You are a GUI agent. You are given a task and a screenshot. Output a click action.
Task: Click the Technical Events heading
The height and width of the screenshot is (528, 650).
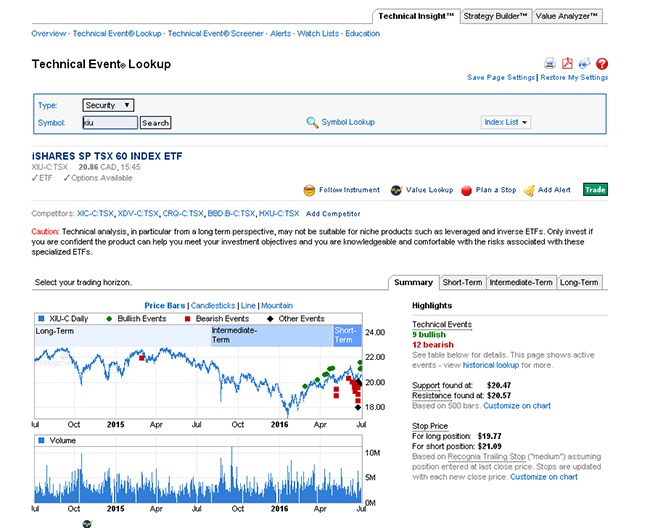(x=442, y=325)
